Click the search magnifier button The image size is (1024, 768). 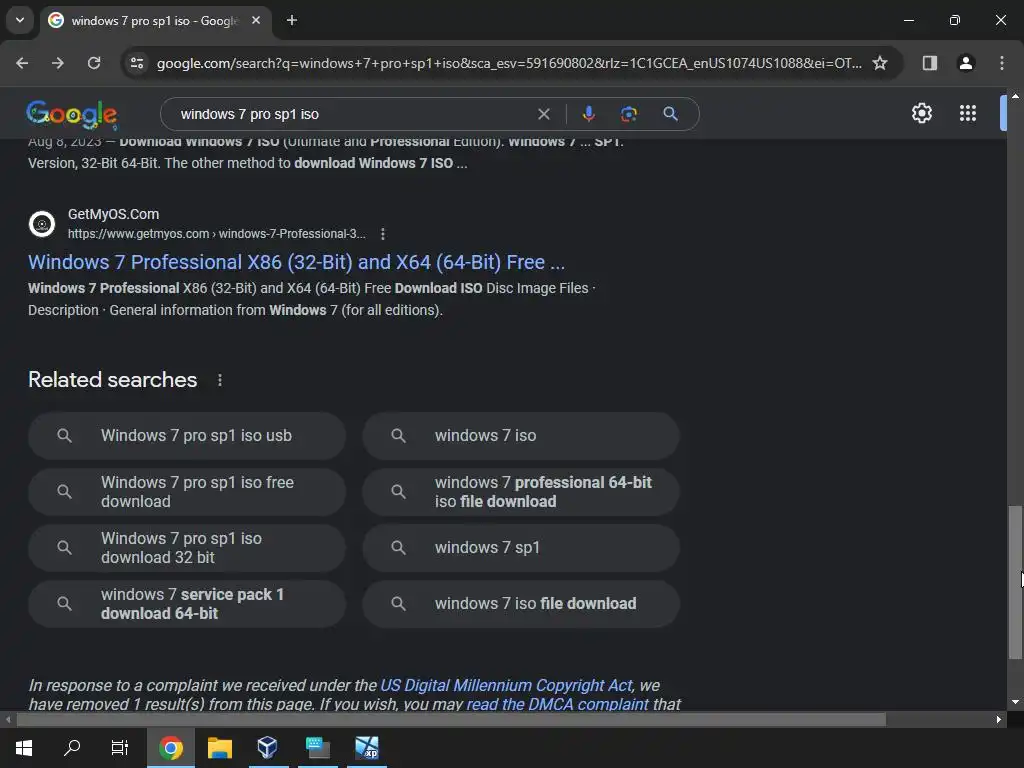tap(670, 114)
